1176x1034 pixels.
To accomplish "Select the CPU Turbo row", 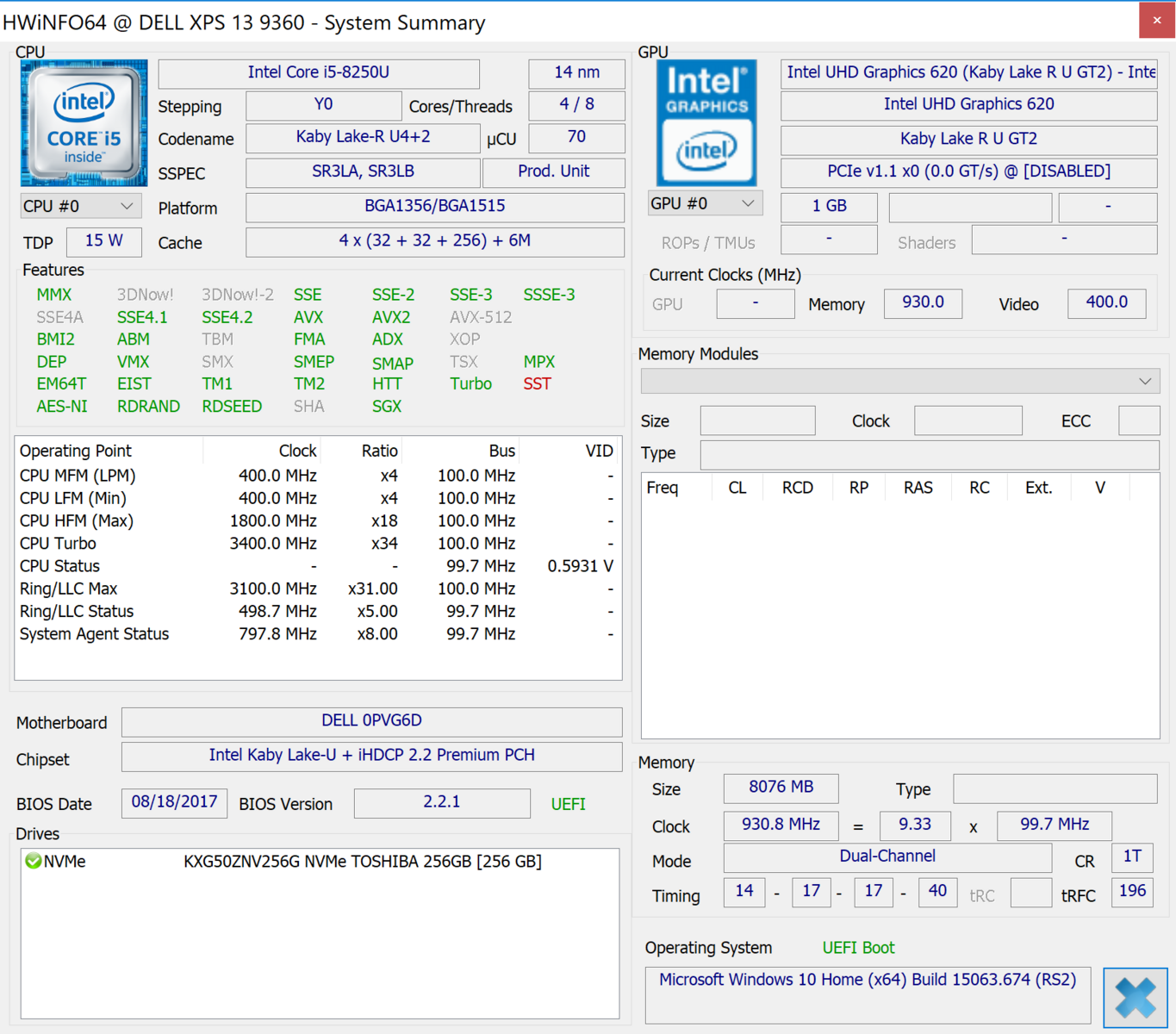I will 317,544.
